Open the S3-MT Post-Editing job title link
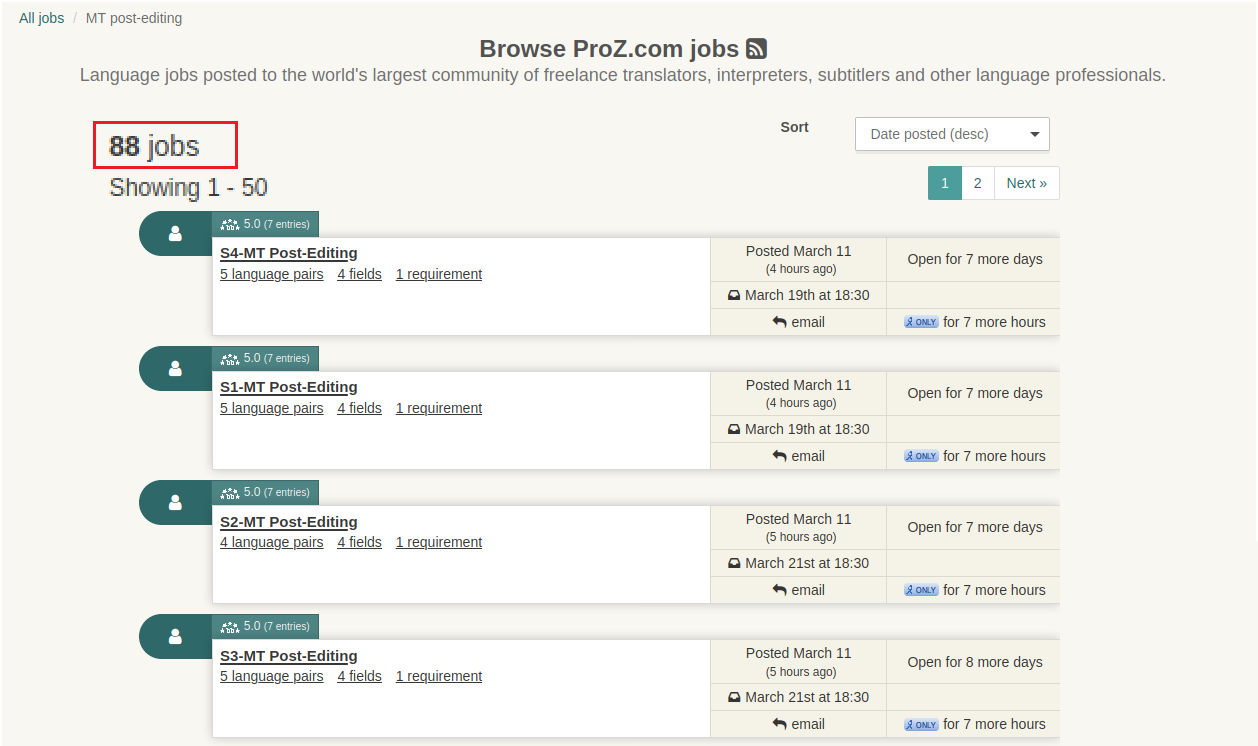 coord(289,656)
